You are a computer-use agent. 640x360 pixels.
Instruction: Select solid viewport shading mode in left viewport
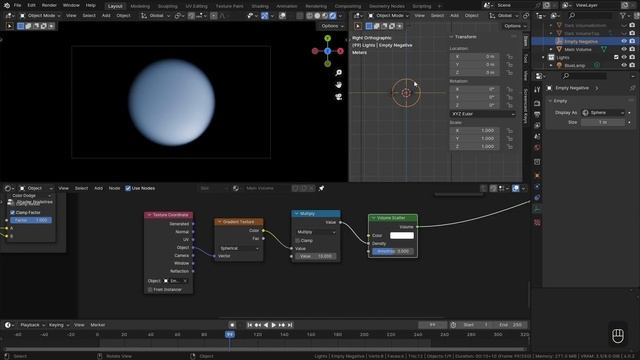[317, 16]
